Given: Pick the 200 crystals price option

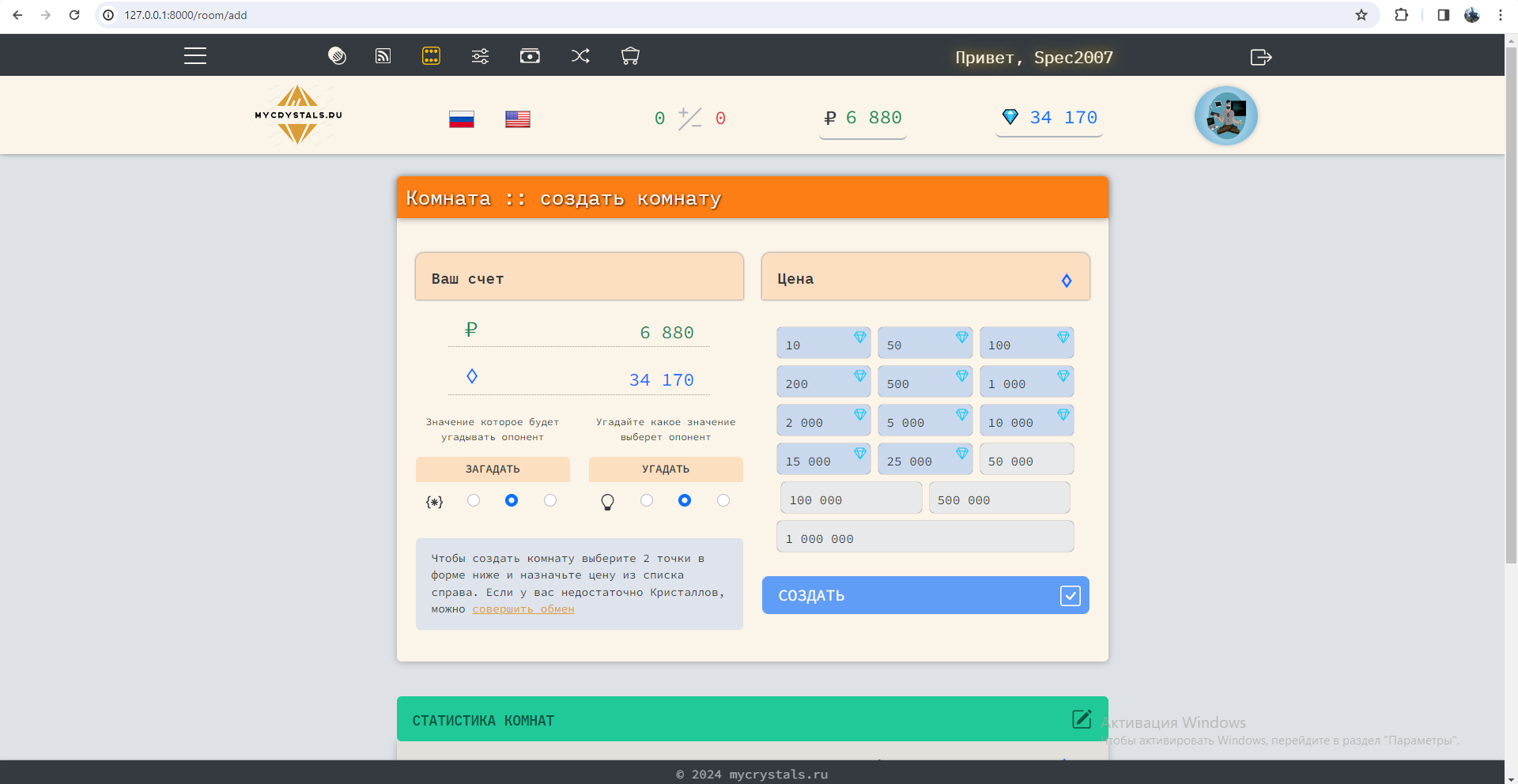Looking at the screenshot, I should click(x=823, y=382).
